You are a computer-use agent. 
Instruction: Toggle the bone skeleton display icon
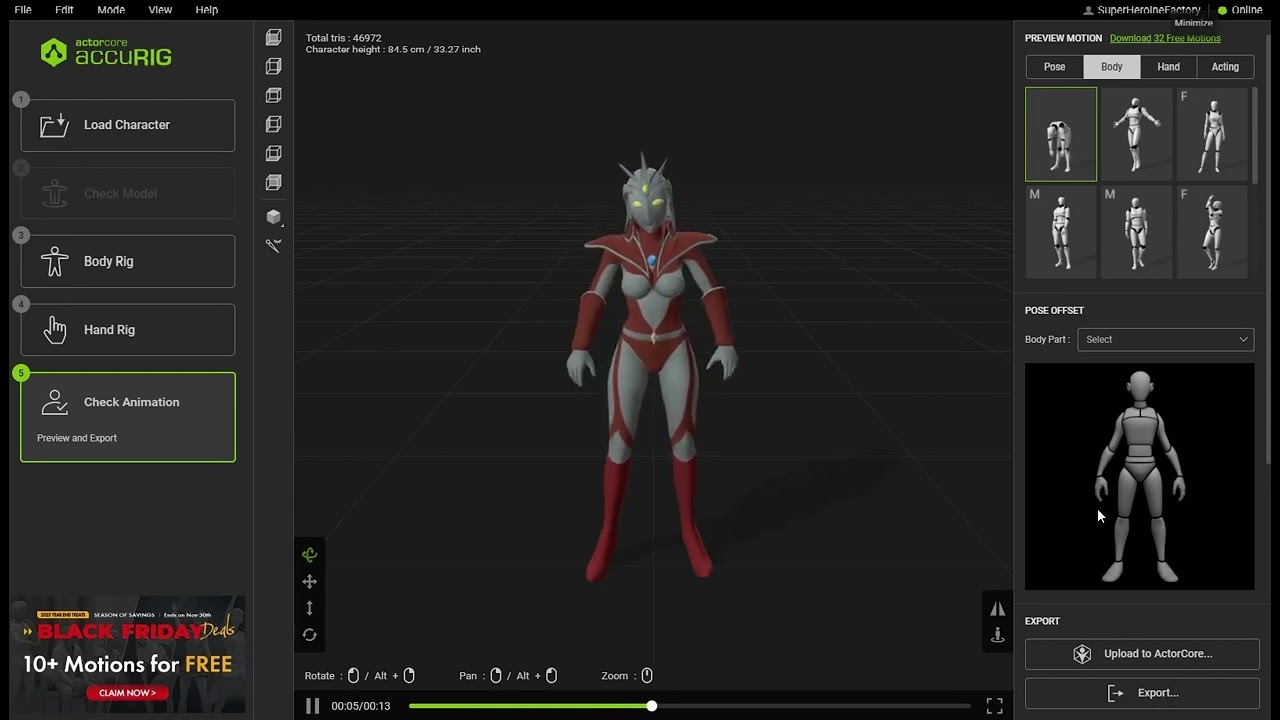coord(274,245)
